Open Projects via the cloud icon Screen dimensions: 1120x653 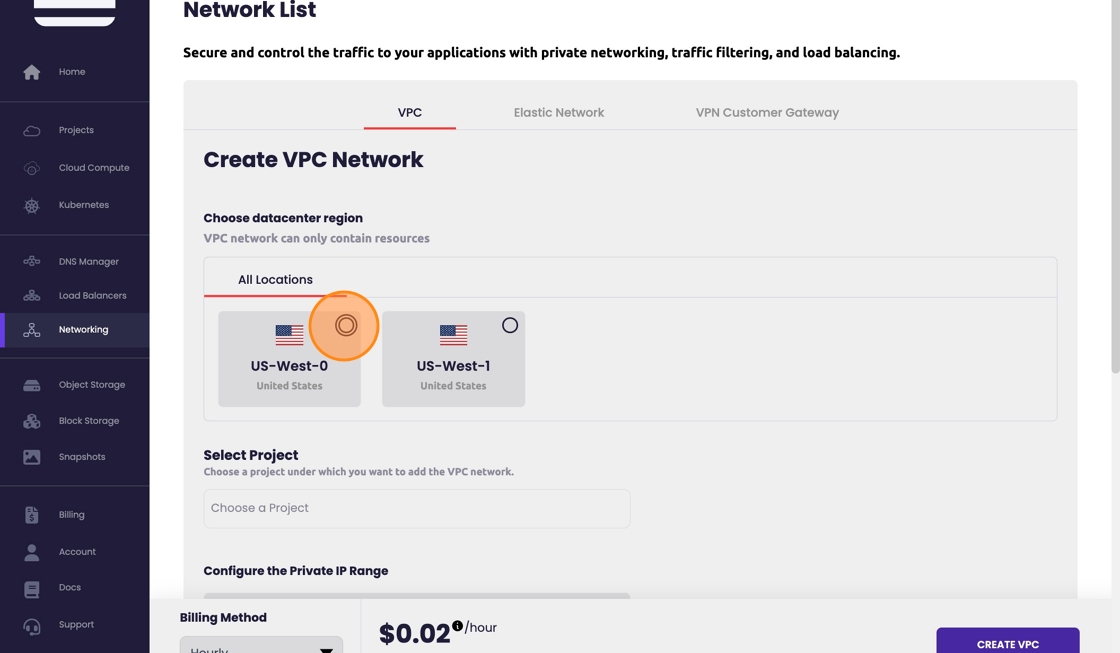point(32,130)
